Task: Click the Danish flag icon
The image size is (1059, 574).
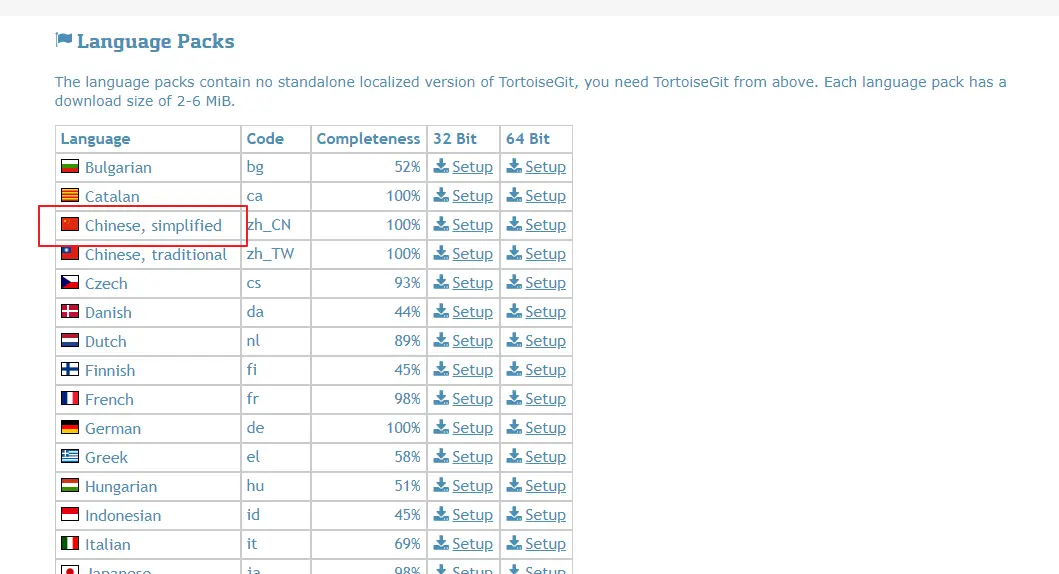Action: pyautogui.click(x=70, y=311)
